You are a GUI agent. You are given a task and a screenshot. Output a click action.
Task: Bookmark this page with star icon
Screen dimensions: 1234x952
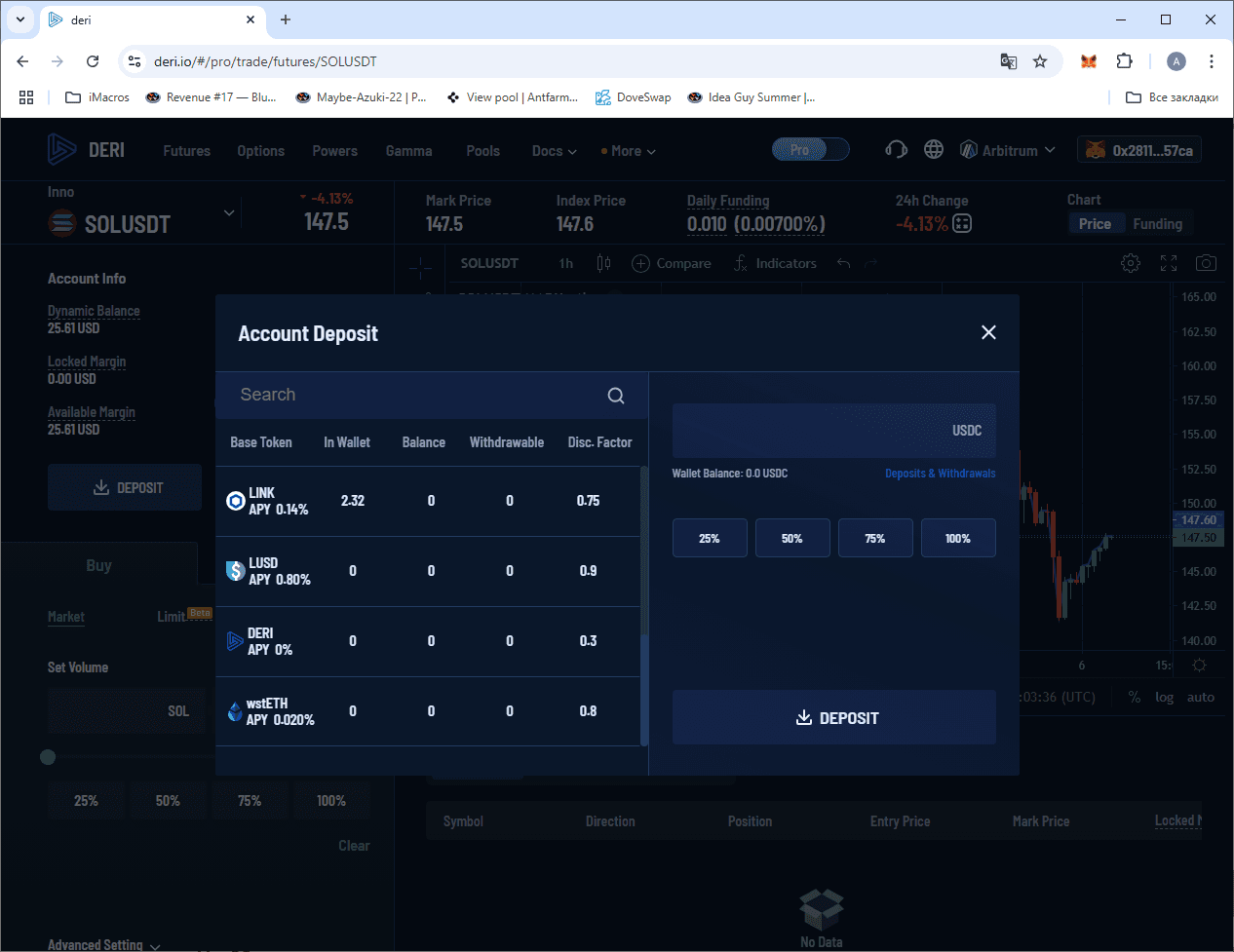click(1040, 61)
